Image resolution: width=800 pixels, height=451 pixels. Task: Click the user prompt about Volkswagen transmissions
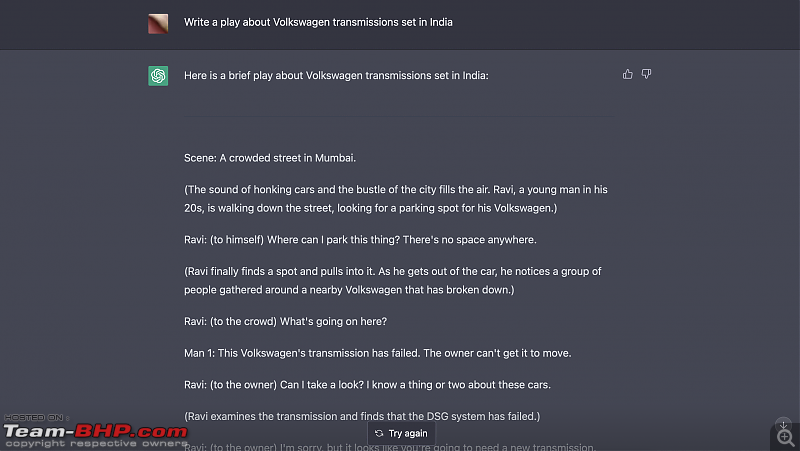click(x=318, y=22)
